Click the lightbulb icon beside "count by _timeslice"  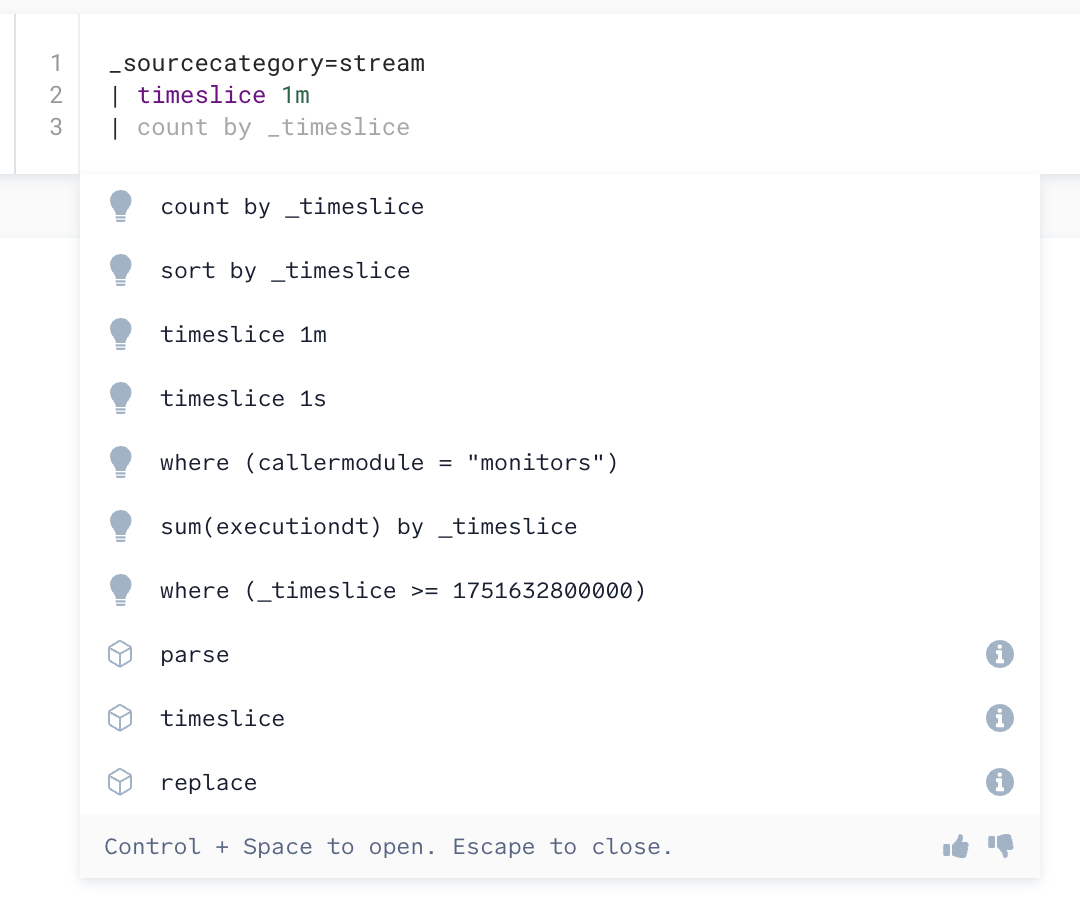[x=120, y=206]
